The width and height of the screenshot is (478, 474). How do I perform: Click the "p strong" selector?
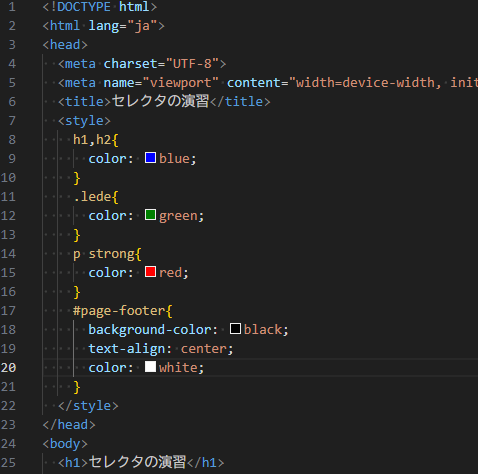104,254
